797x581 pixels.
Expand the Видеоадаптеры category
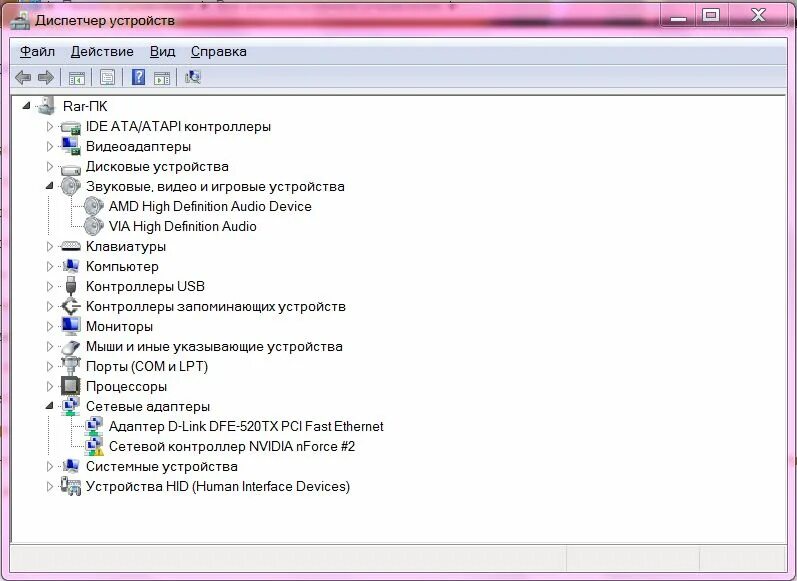click(49, 146)
